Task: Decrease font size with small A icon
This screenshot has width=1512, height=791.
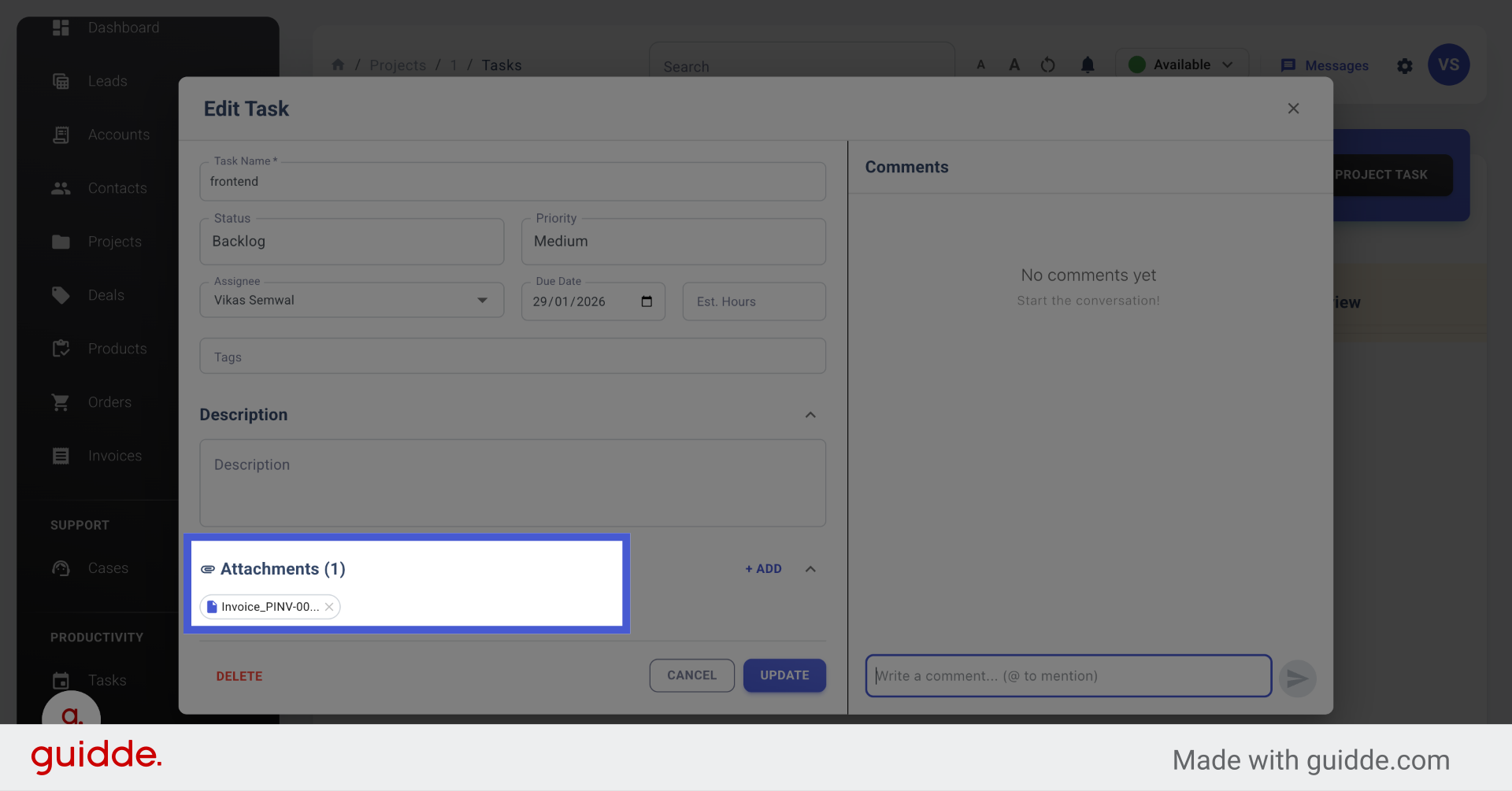Action: point(981,65)
